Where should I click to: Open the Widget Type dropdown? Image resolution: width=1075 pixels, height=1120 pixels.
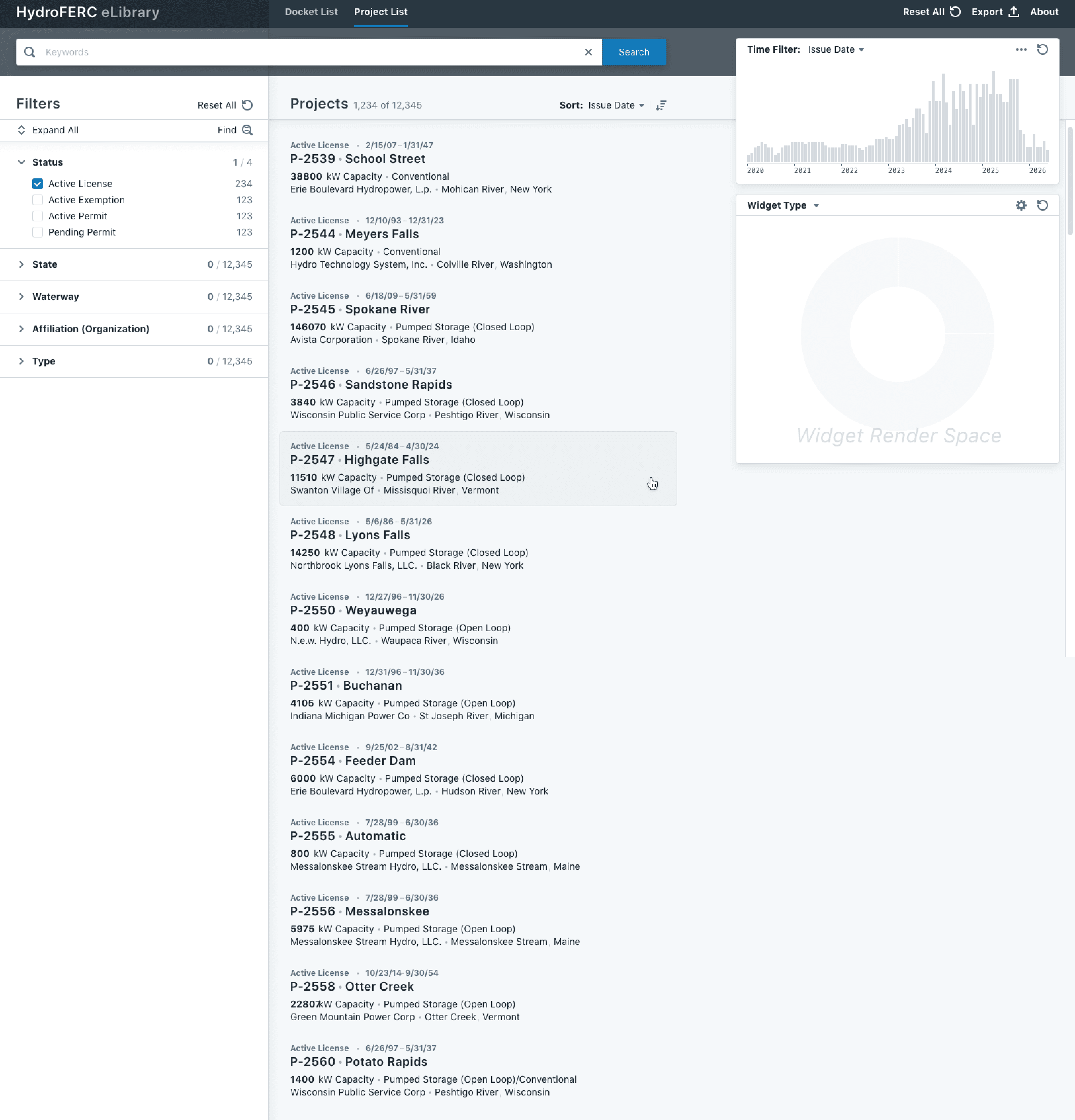(x=783, y=205)
